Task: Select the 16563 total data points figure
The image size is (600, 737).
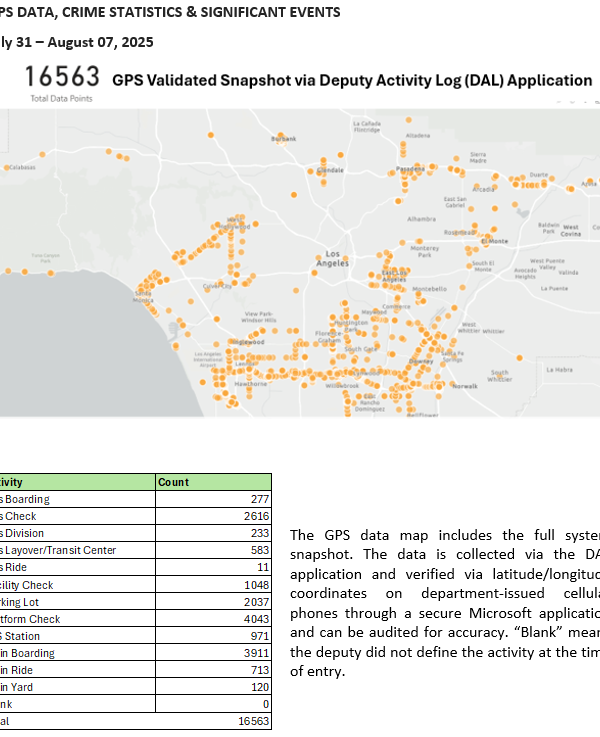Action: pyautogui.click(x=62, y=78)
